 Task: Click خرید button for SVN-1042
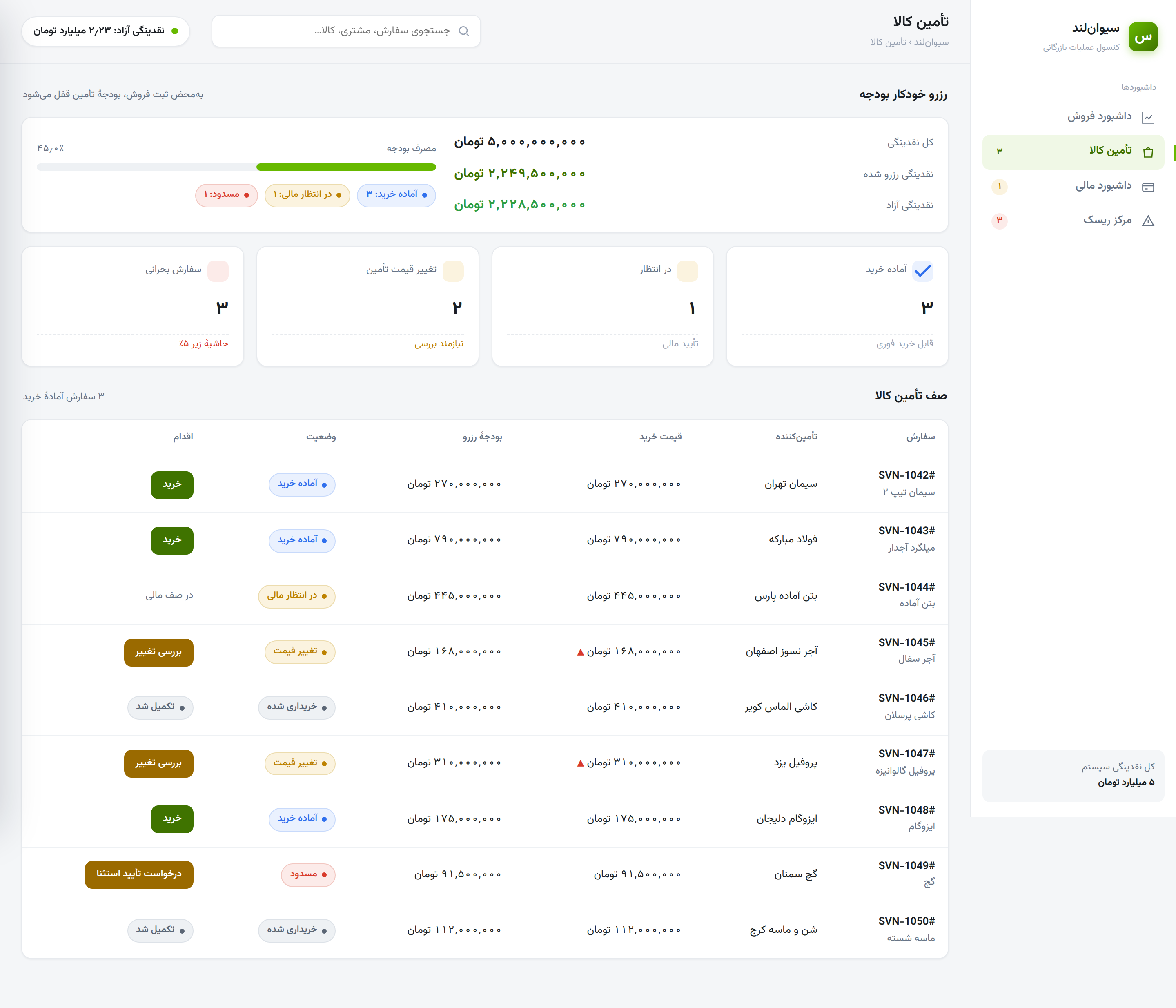[172, 485]
